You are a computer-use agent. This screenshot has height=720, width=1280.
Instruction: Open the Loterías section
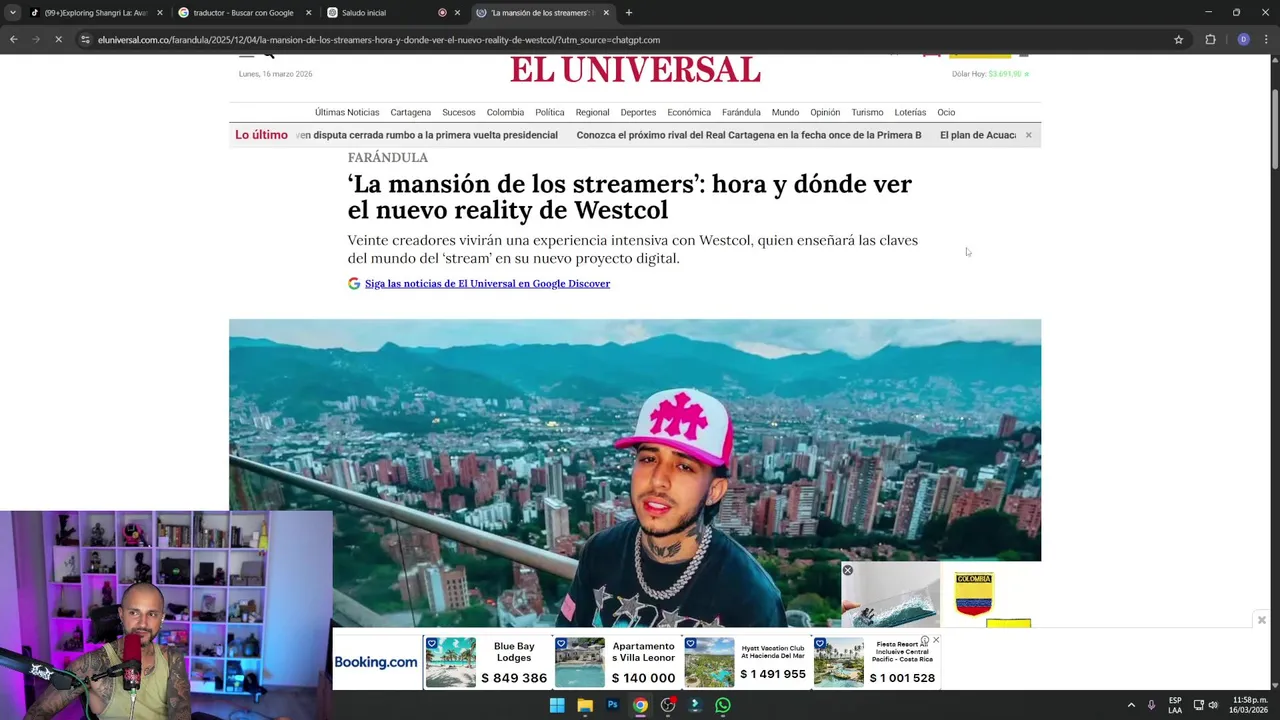(x=910, y=112)
